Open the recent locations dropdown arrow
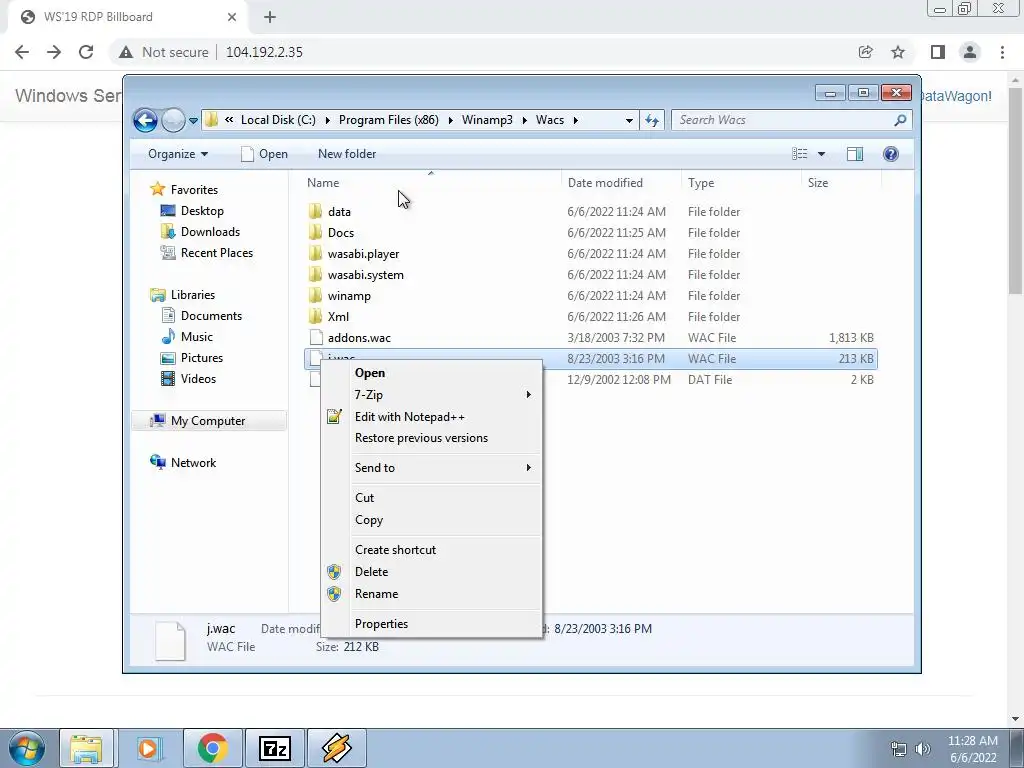 [x=193, y=121]
